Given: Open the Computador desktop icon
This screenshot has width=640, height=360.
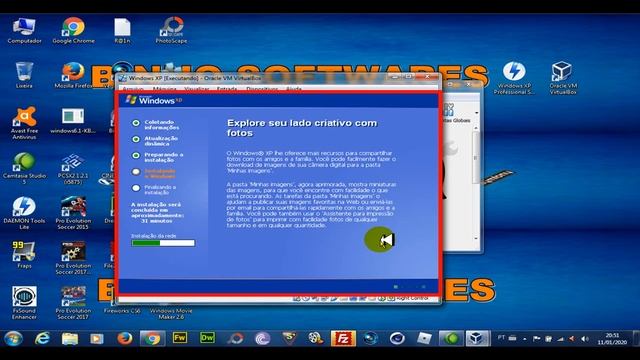Looking at the screenshot, I should 24,31.
